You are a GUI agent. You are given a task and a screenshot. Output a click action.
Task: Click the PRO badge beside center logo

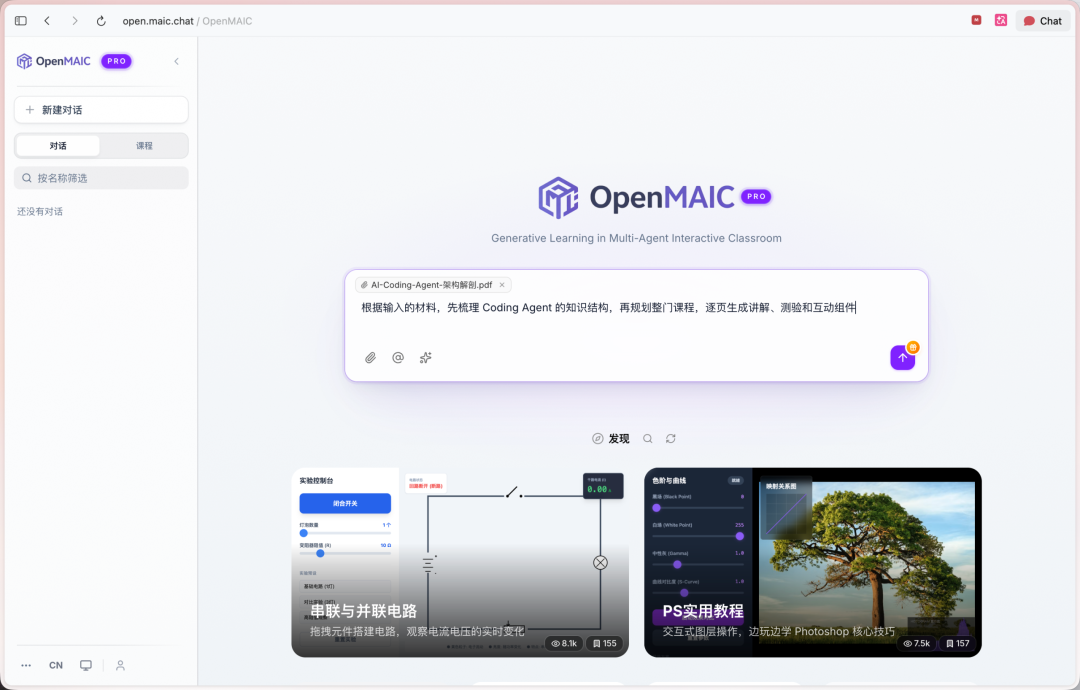click(756, 196)
